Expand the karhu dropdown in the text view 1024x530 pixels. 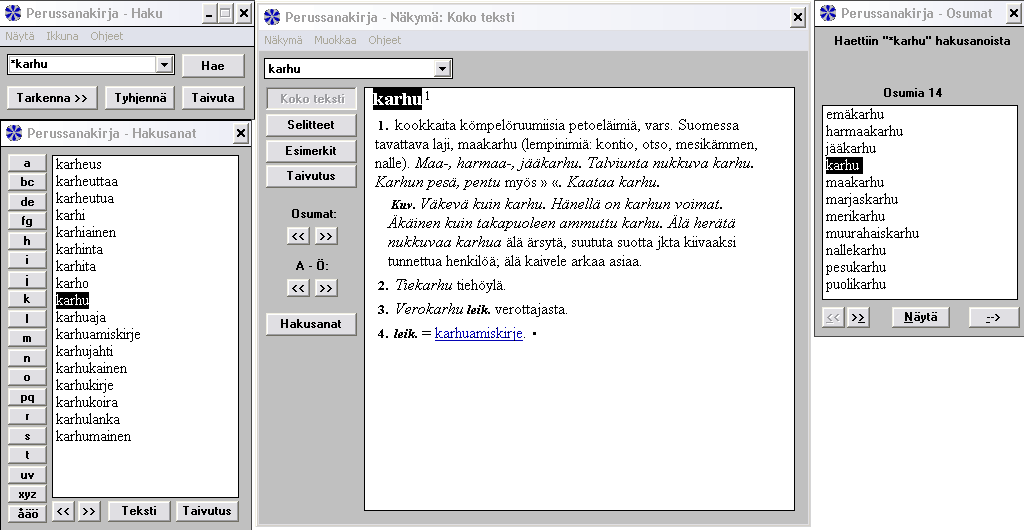click(442, 69)
